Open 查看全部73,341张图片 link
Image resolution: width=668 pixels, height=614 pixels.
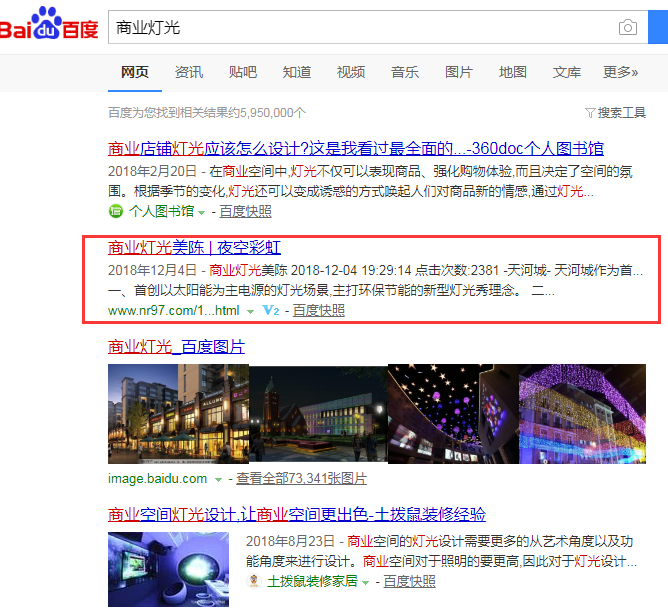(x=301, y=479)
